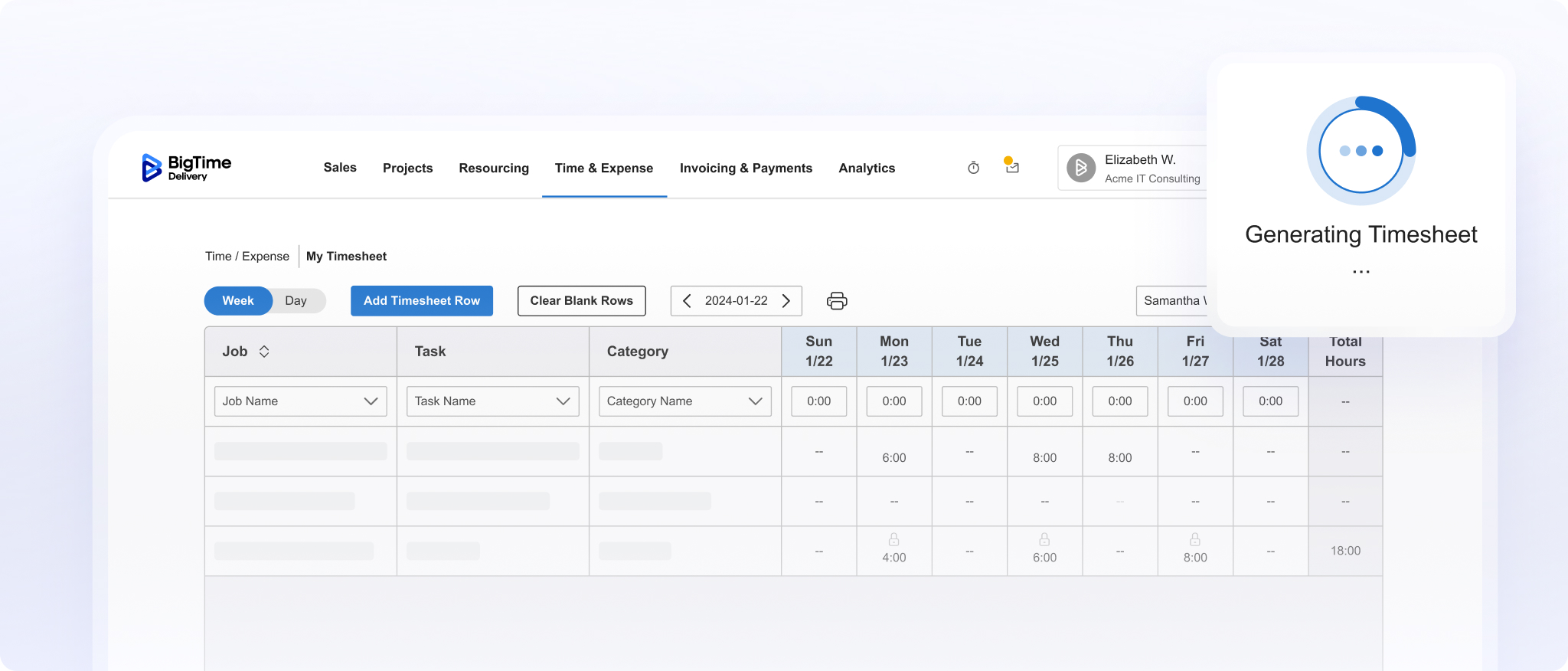Screen dimensions: 1568x671
Task: Open the inbox notifications icon
Action: click(1011, 166)
